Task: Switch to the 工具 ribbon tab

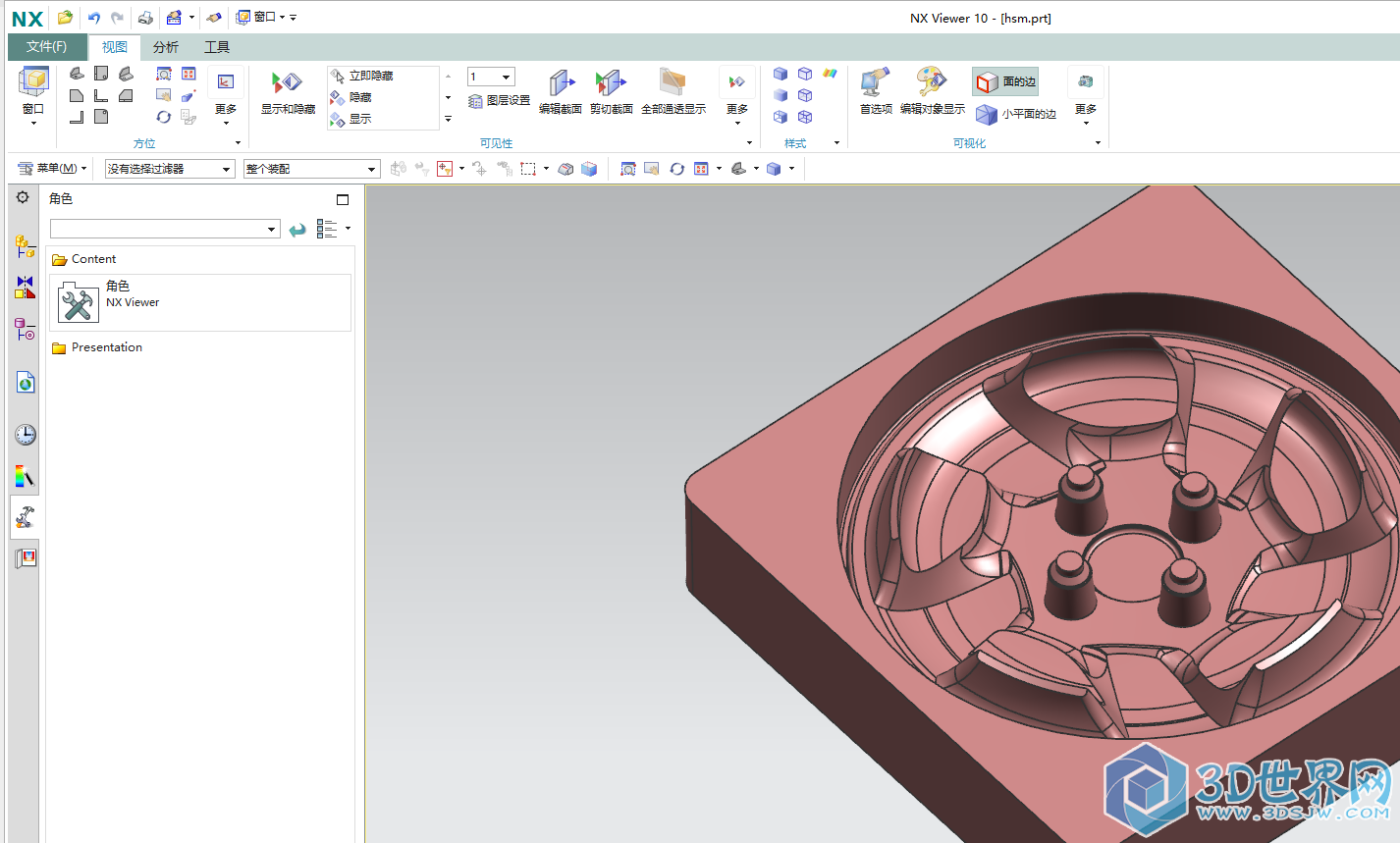Action: click(217, 47)
